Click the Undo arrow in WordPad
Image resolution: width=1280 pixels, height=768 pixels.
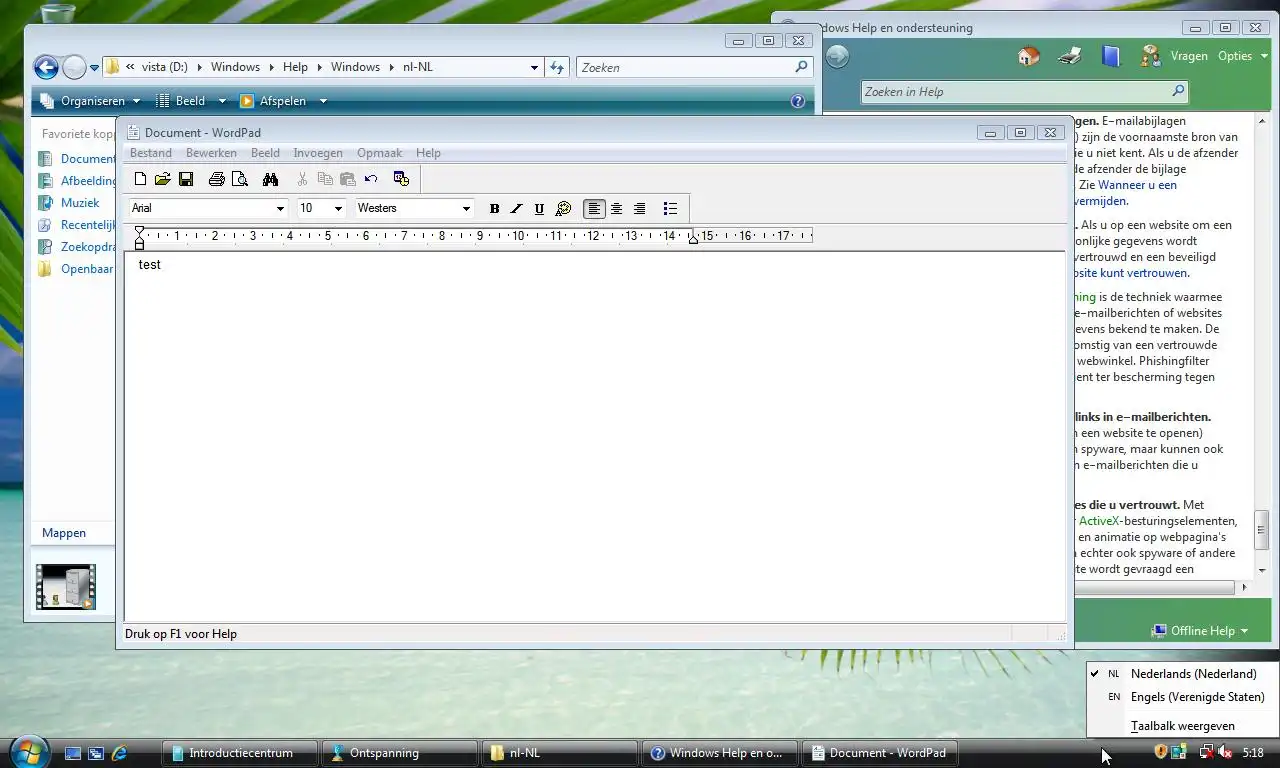point(371,179)
